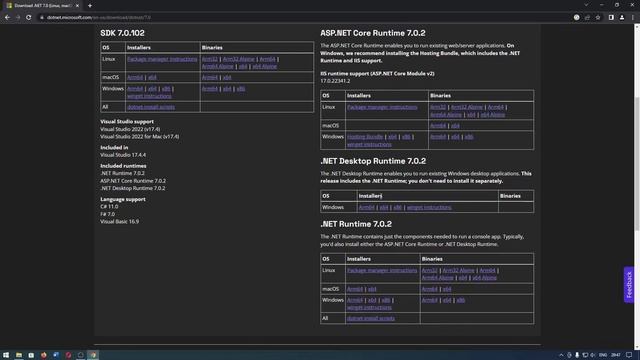Open .NET Runtime Linux Package manager instructions
This screenshot has width=640, height=360.
[x=382, y=271]
